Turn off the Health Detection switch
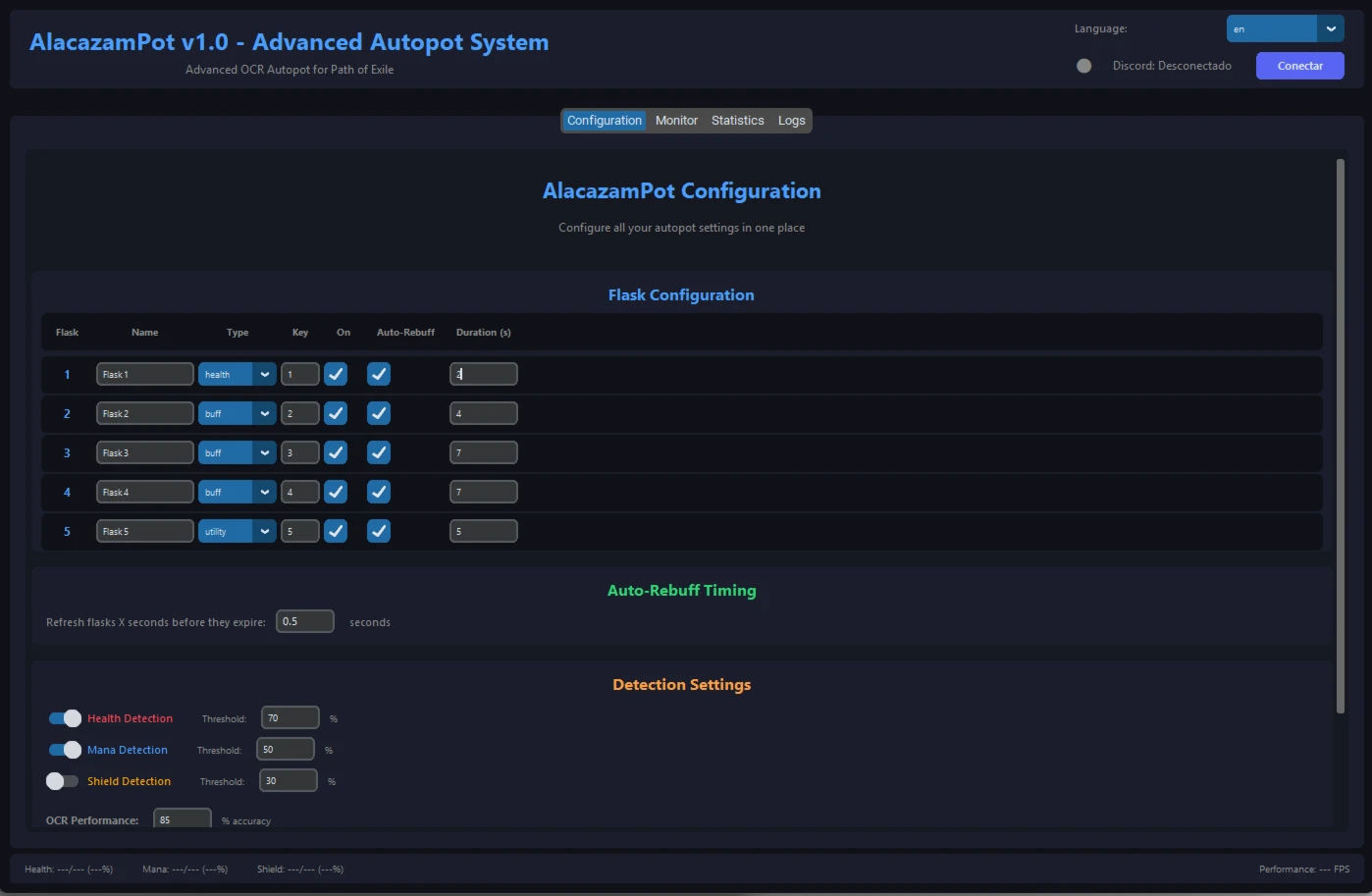This screenshot has height=896, width=1372. pos(65,718)
